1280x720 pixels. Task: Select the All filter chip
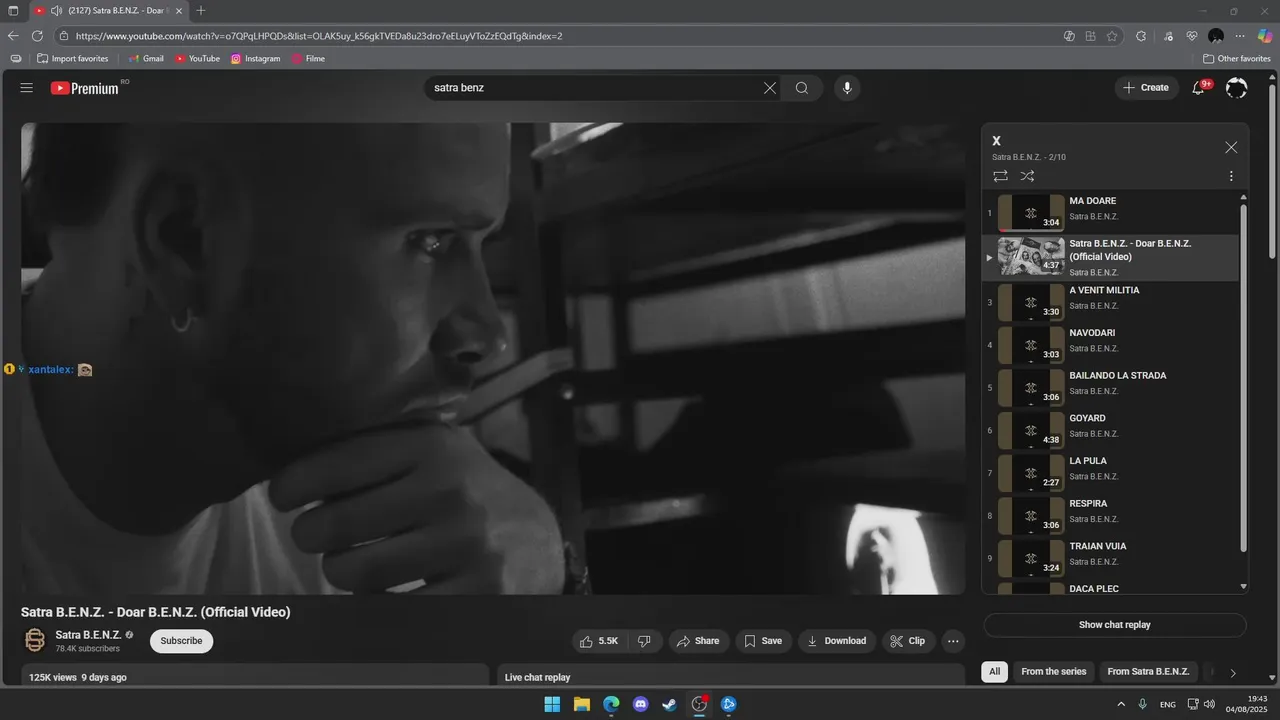pyautogui.click(x=994, y=672)
